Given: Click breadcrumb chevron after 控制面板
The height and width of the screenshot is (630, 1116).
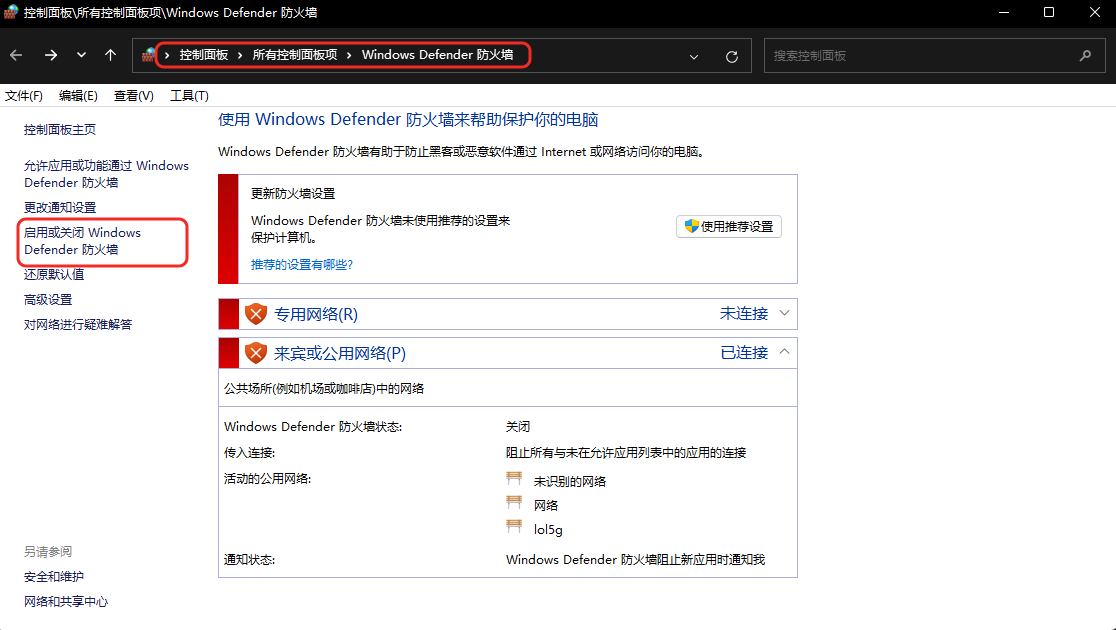Looking at the screenshot, I should tap(241, 56).
